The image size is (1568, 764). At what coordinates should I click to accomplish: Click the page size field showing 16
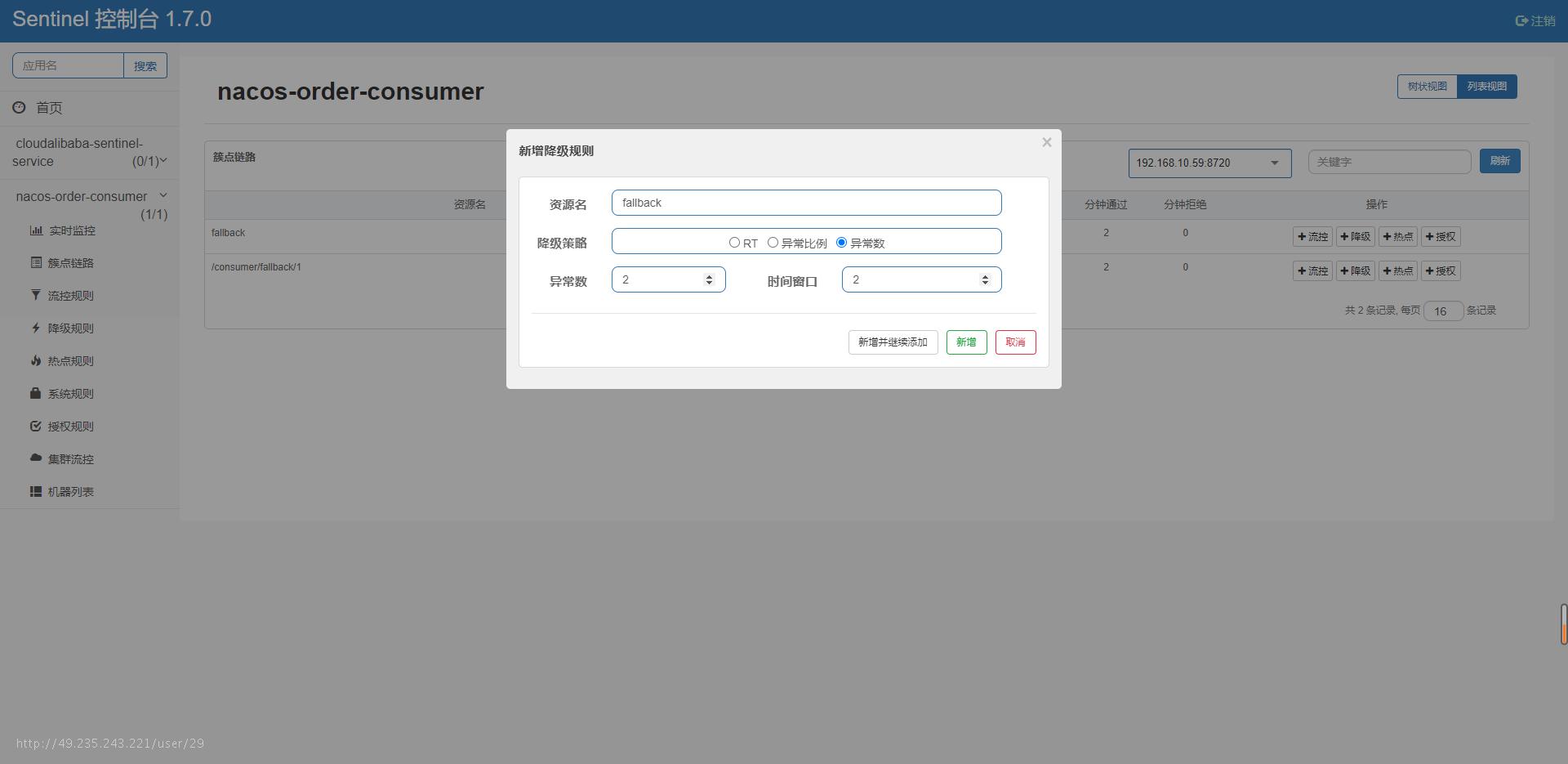(1443, 311)
